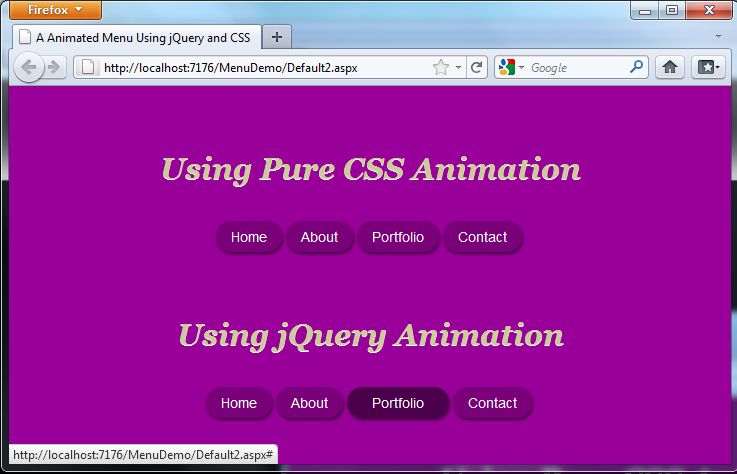737x474 pixels.
Task: Bookmark this page with the star icon
Action: (x=441, y=67)
